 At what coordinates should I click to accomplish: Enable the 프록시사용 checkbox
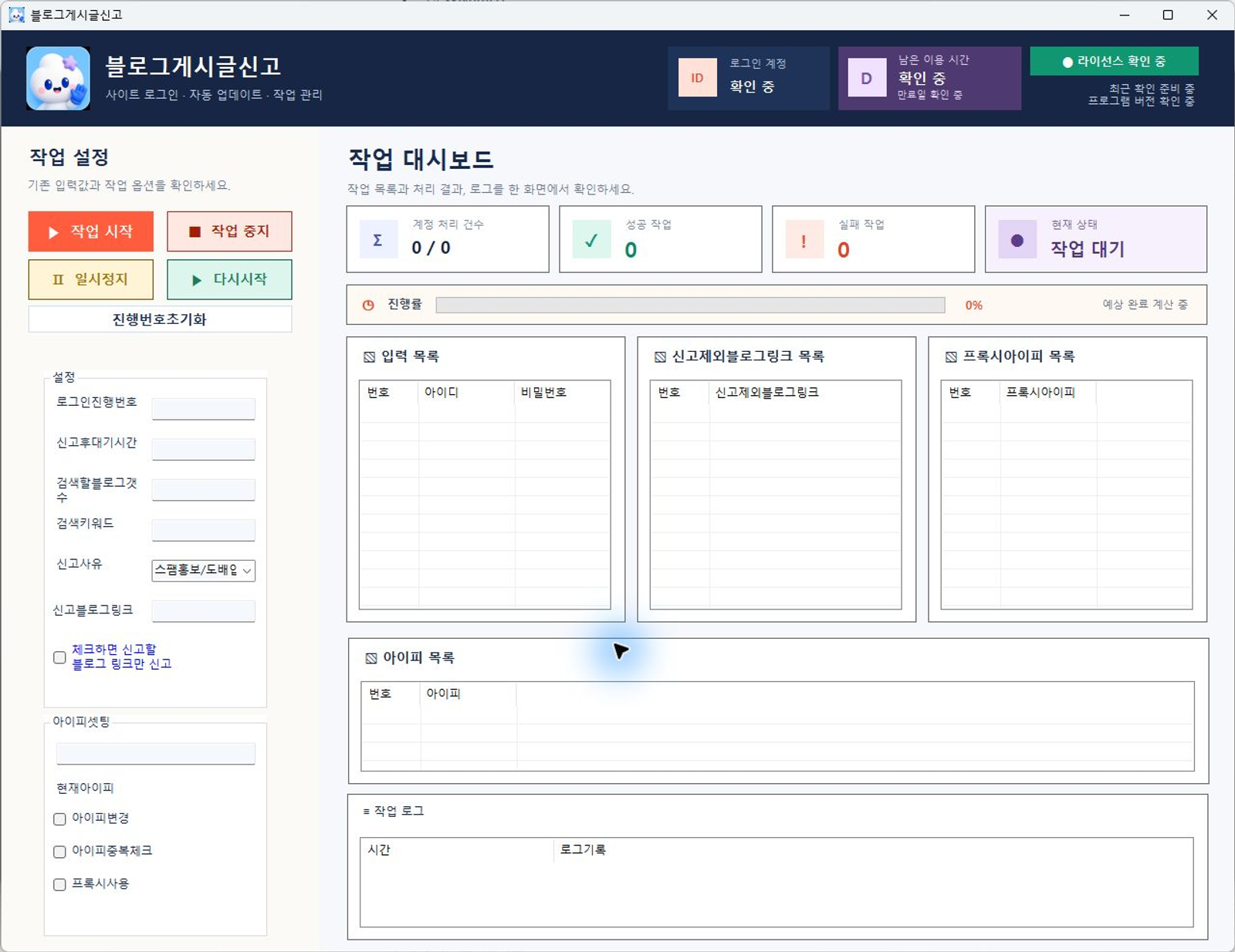59,885
